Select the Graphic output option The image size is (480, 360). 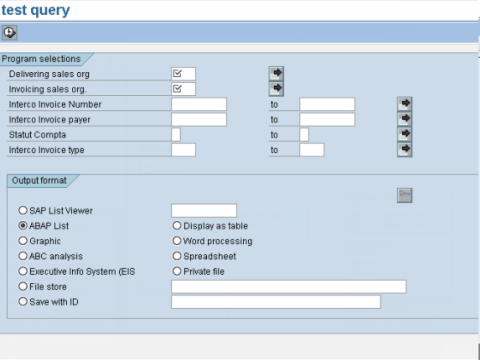(x=23, y=241)
